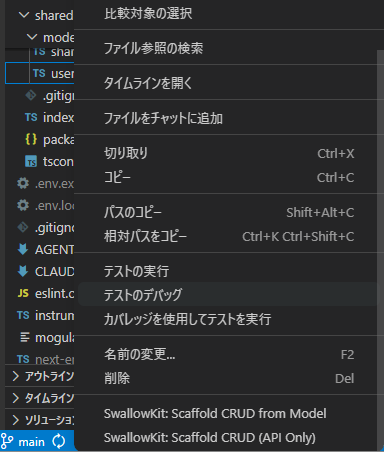Click the git branch icon in status bar

pos(7,441)
